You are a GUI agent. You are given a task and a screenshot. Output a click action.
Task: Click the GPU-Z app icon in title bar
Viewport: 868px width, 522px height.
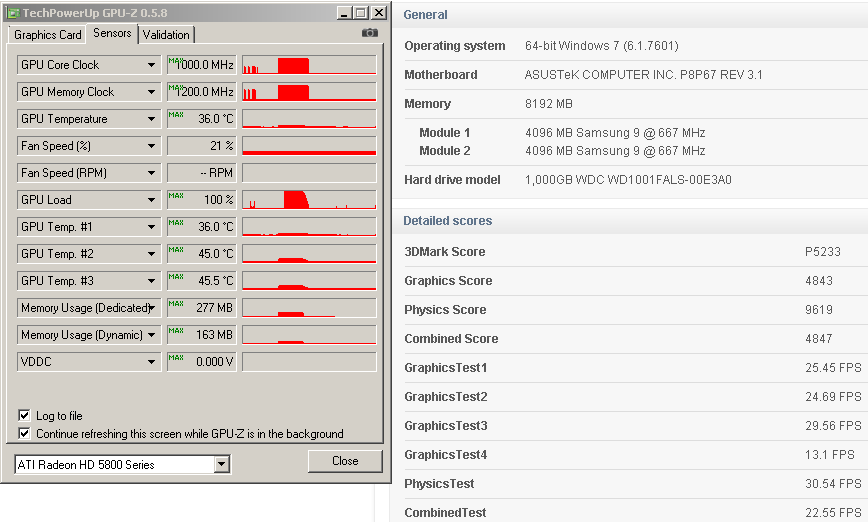[x=13, y=13]
